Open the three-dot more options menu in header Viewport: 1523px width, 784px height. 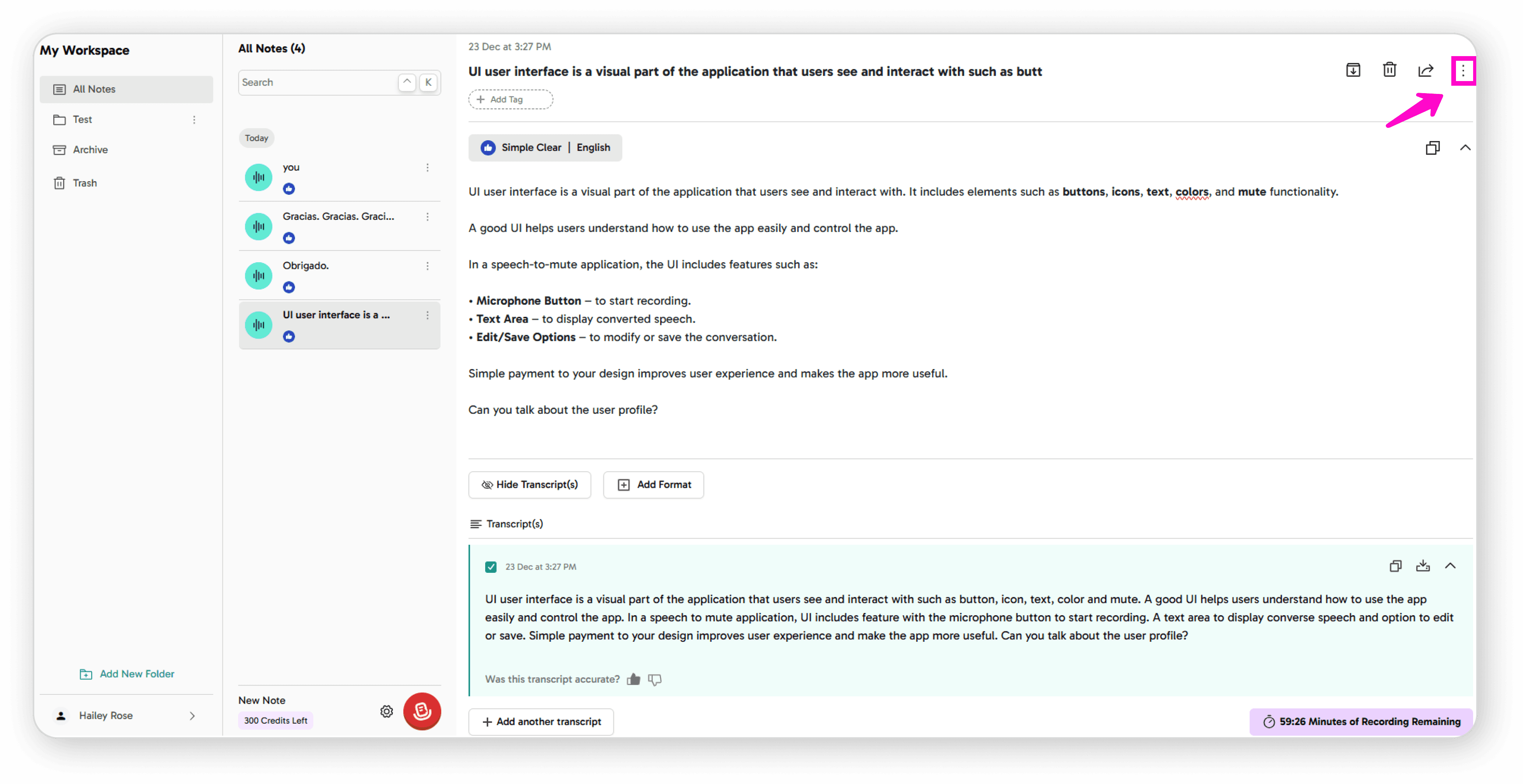coord(1463,71)
